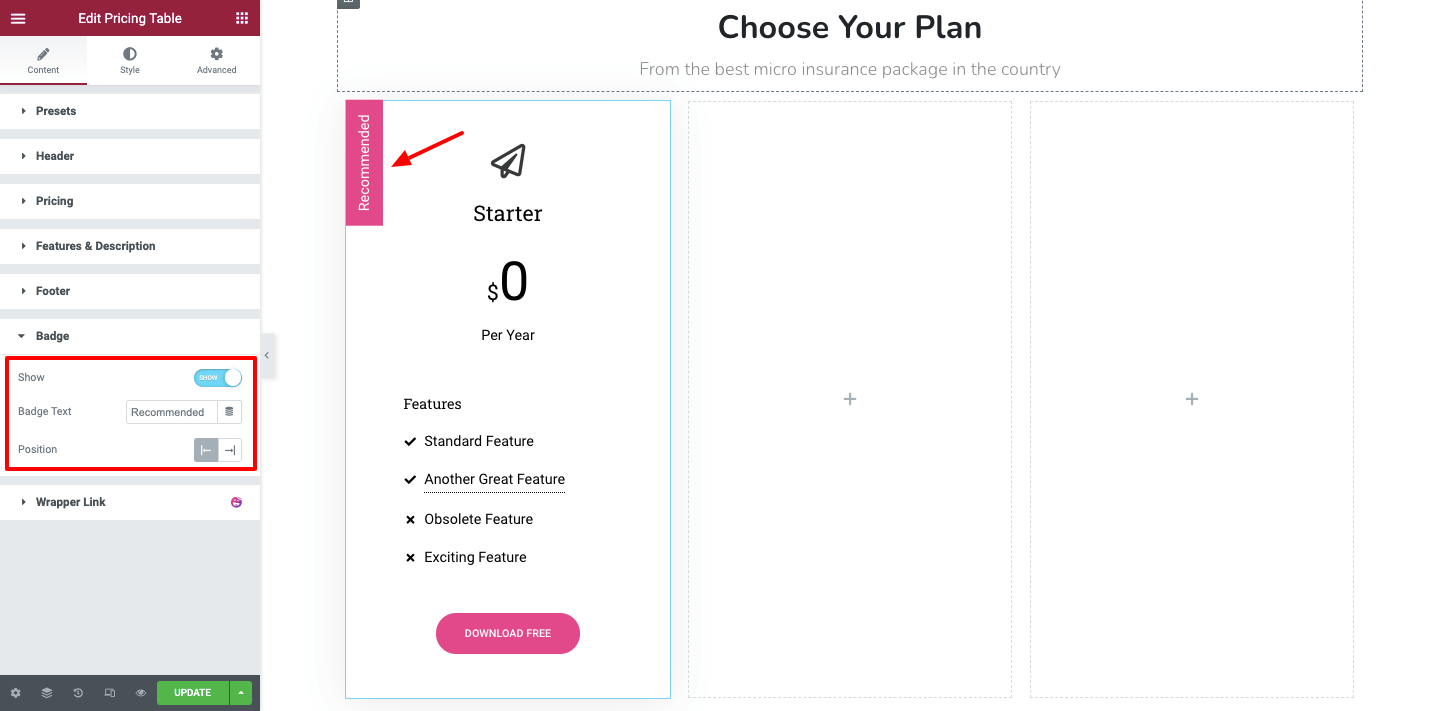
Task: Switch to the Advanced tab
Action: coord(216,60)
